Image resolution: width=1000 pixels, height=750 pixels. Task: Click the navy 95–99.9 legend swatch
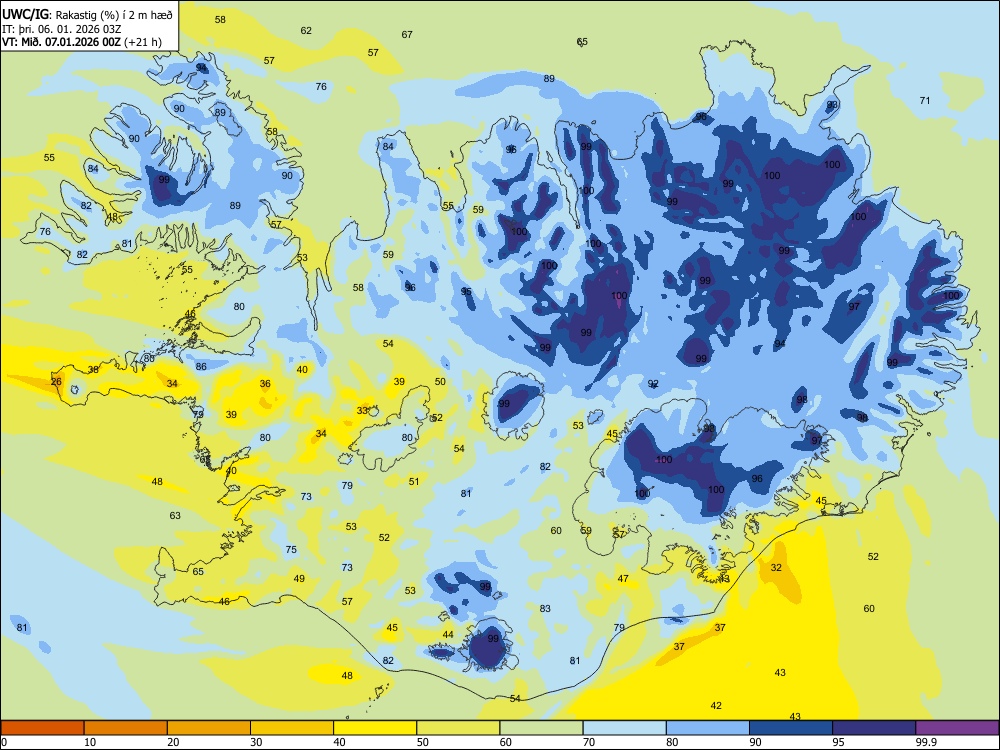pos(874,728)
